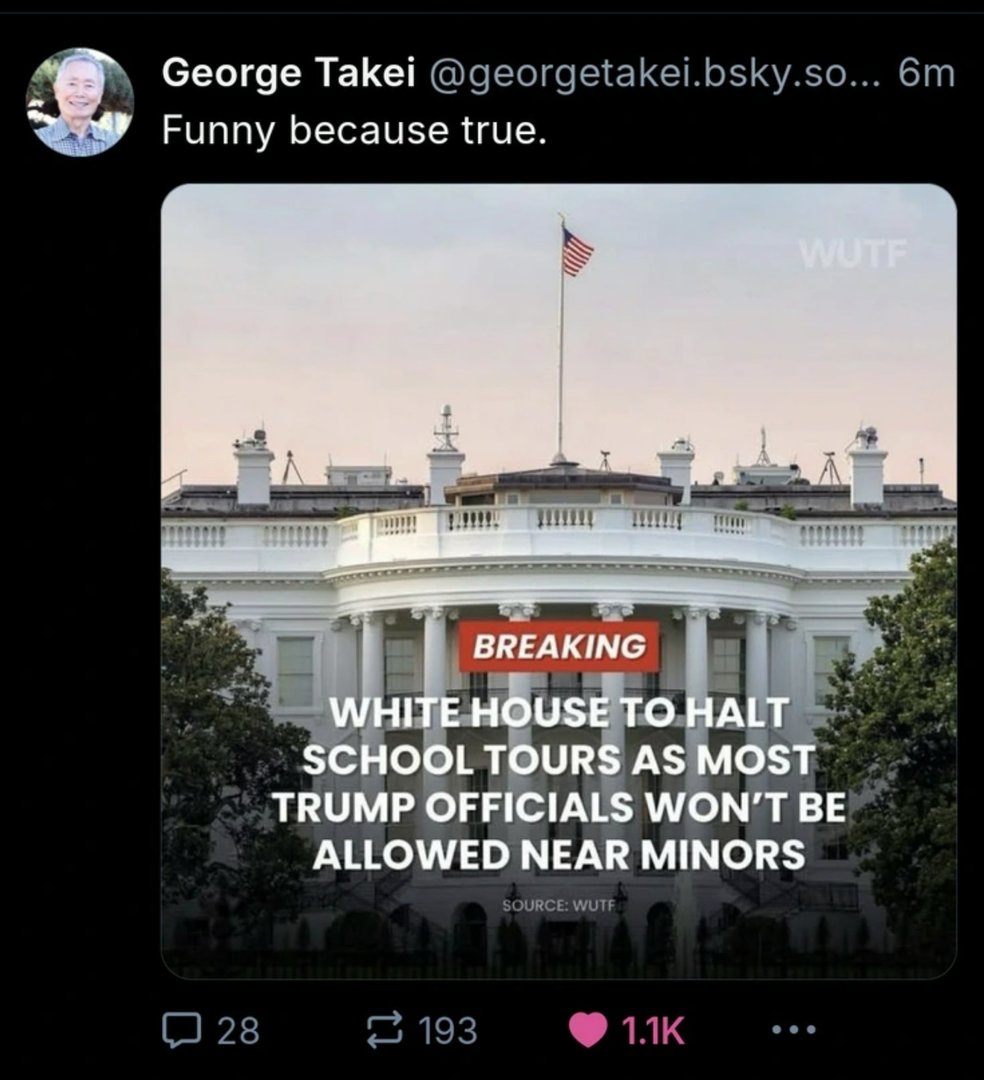Open the reply comment icon
The height and width of the screenshot is (1080, 984).
[x=182, y=1030]
